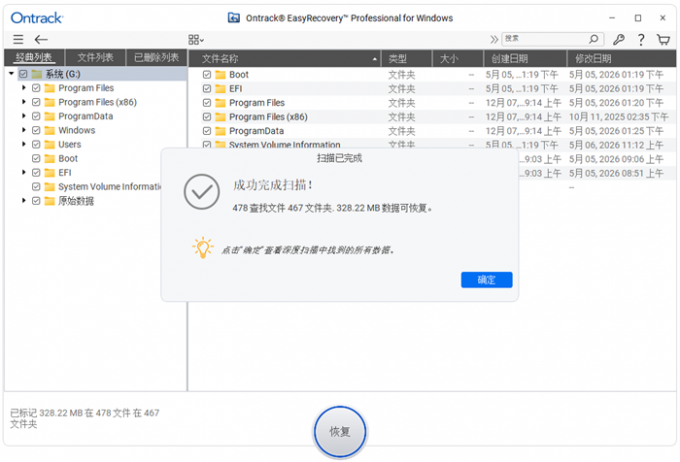Uncheck ProgramData row checkbox in file list

(207, 131)
